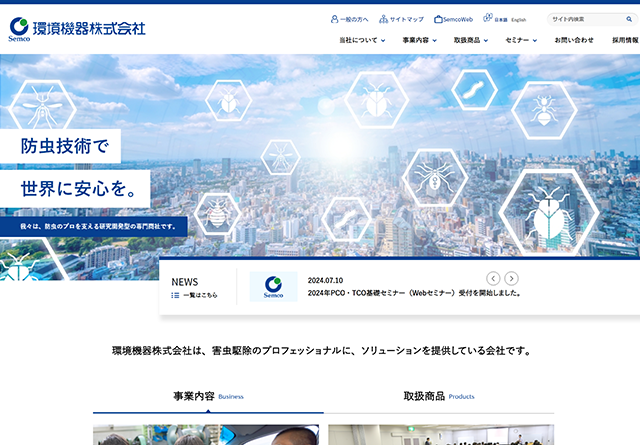Select the 事業内容 Business tab

pyautogui.click(x=208, y=396)
